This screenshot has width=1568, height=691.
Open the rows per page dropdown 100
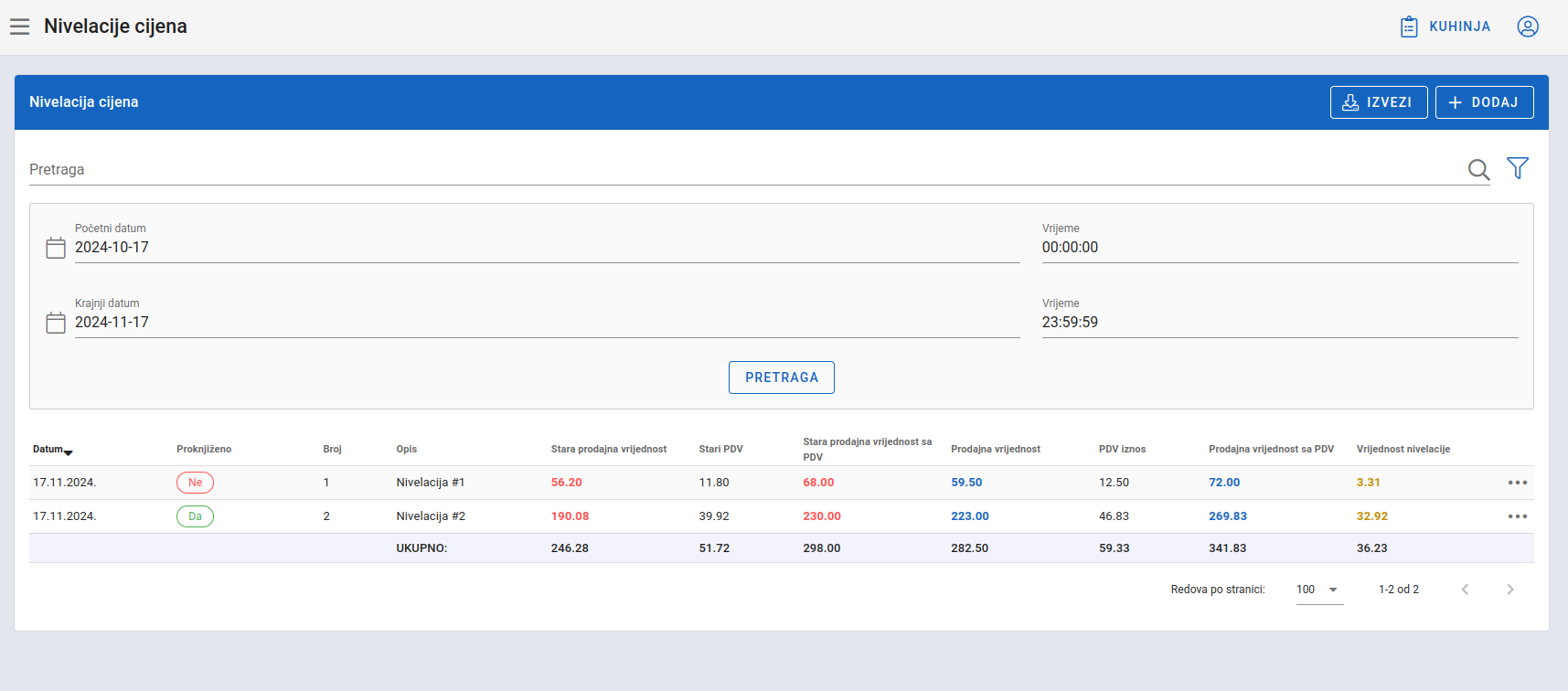[x=1319, y=590]
